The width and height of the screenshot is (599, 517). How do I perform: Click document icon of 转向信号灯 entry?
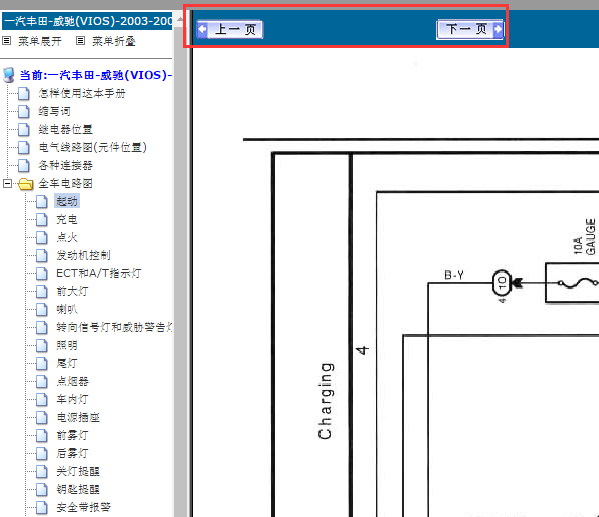[x=42, y=327]
